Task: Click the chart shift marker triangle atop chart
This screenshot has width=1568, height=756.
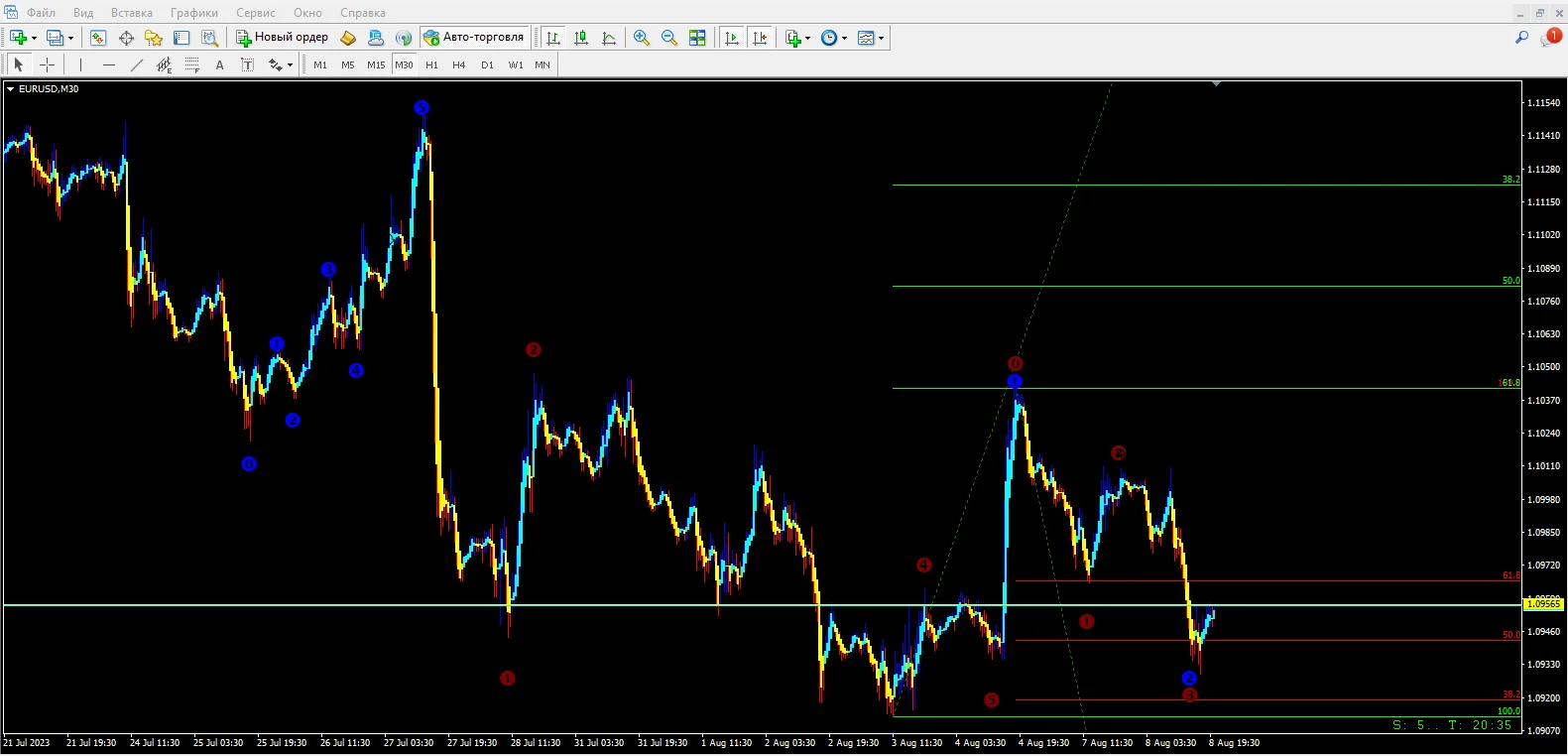Action: [x=1216, y=84]
